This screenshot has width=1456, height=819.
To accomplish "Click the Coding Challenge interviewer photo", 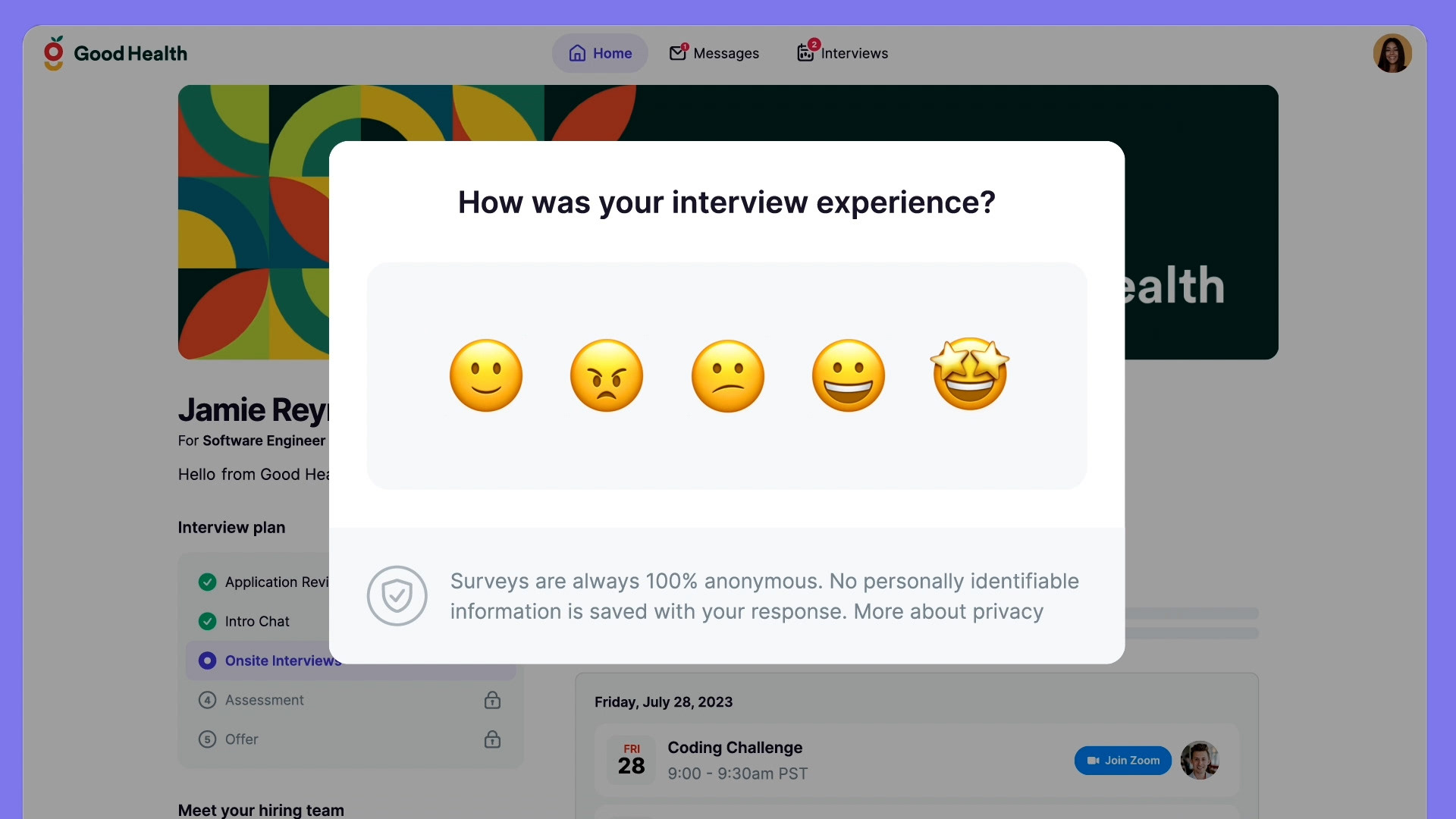I will (1199, 760).
